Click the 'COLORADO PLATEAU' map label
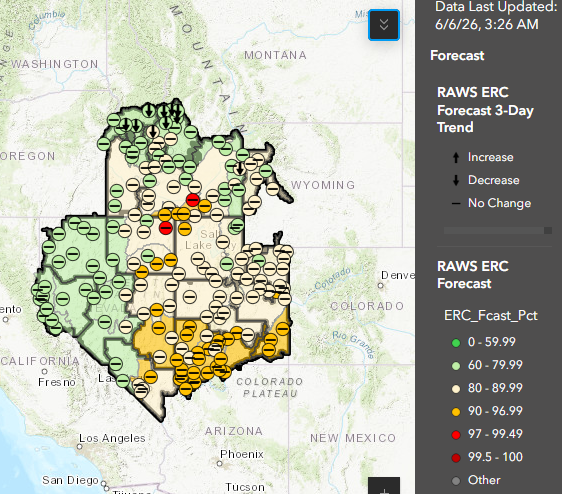This screenshot has height=494, width=562. coord(270,388)
